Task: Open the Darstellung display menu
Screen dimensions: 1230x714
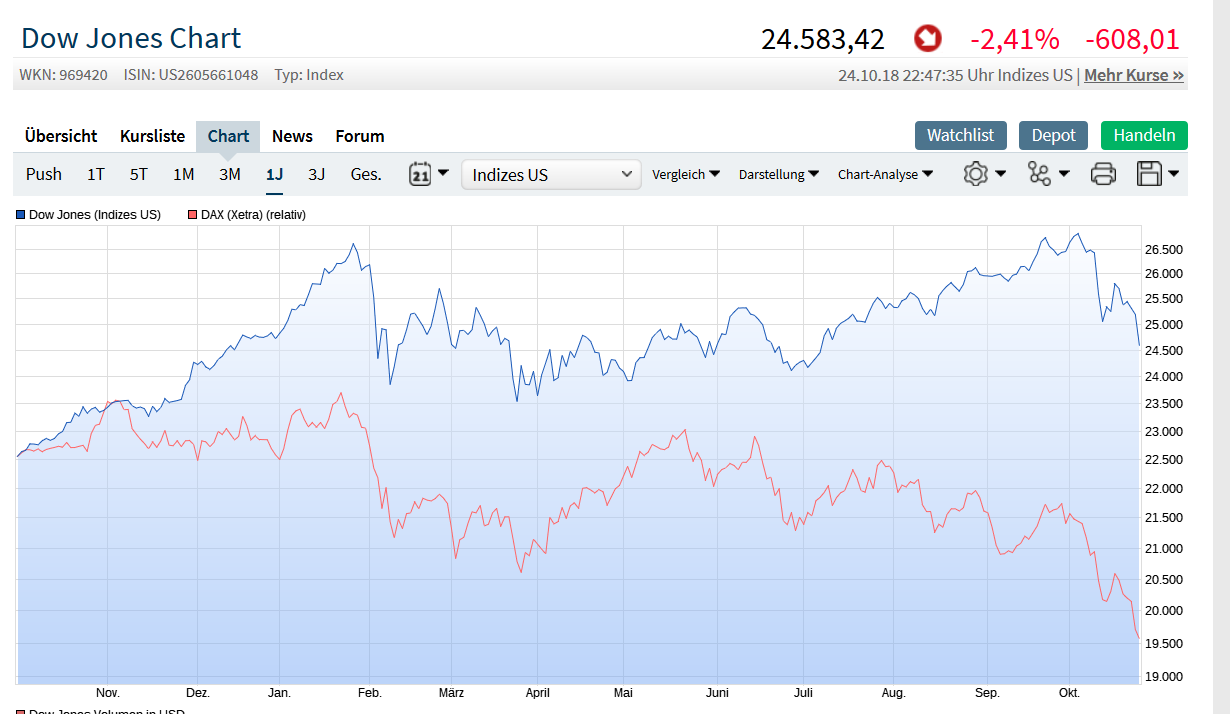Action: pos(779,174)
